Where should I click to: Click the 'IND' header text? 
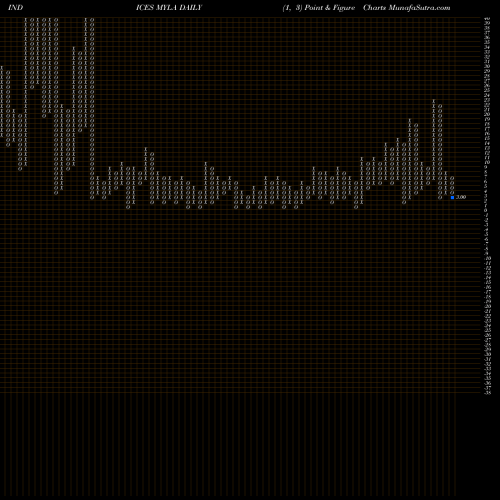pos(15,8)
